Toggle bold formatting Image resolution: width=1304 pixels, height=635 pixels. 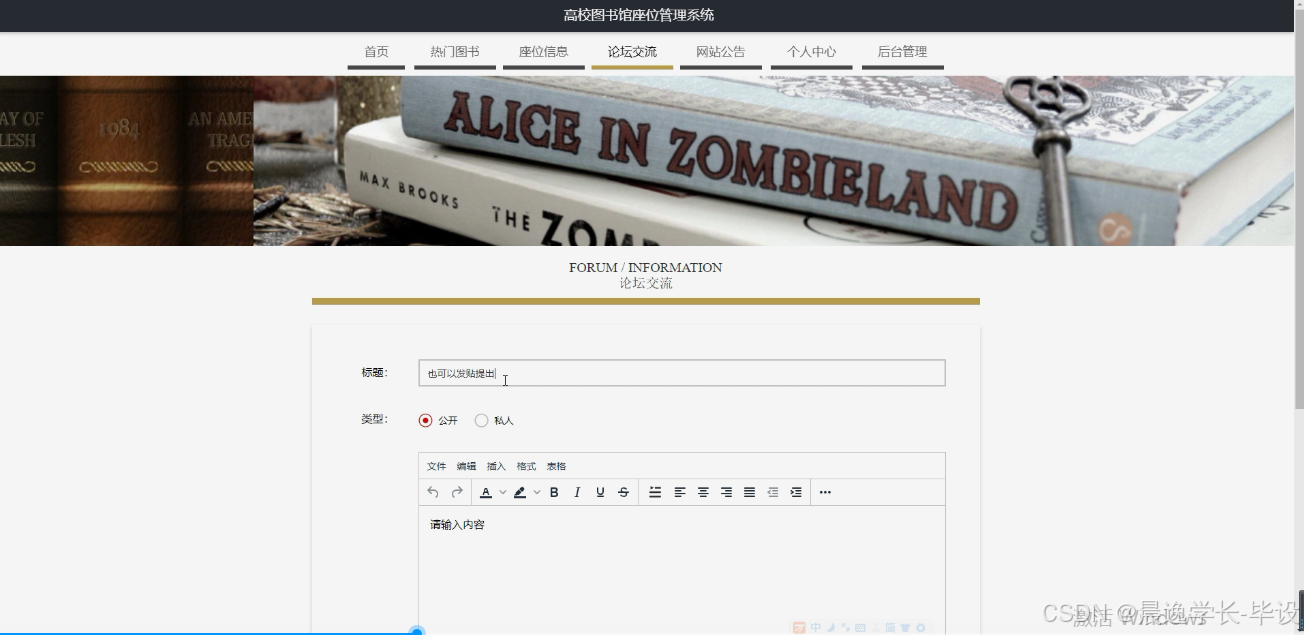(x=554, y=492)
